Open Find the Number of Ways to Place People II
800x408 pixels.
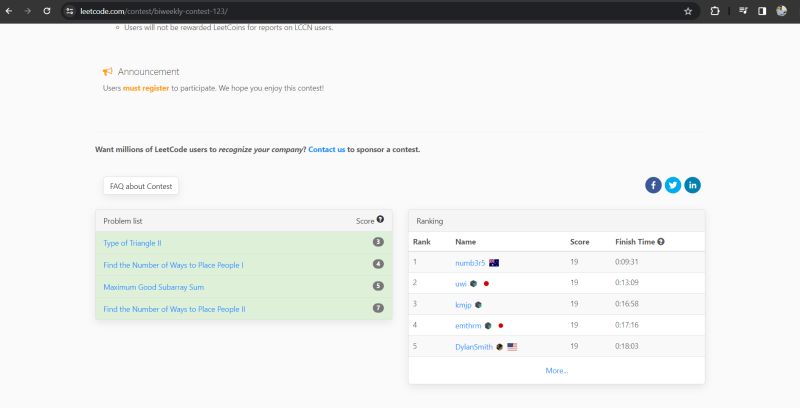174,309
